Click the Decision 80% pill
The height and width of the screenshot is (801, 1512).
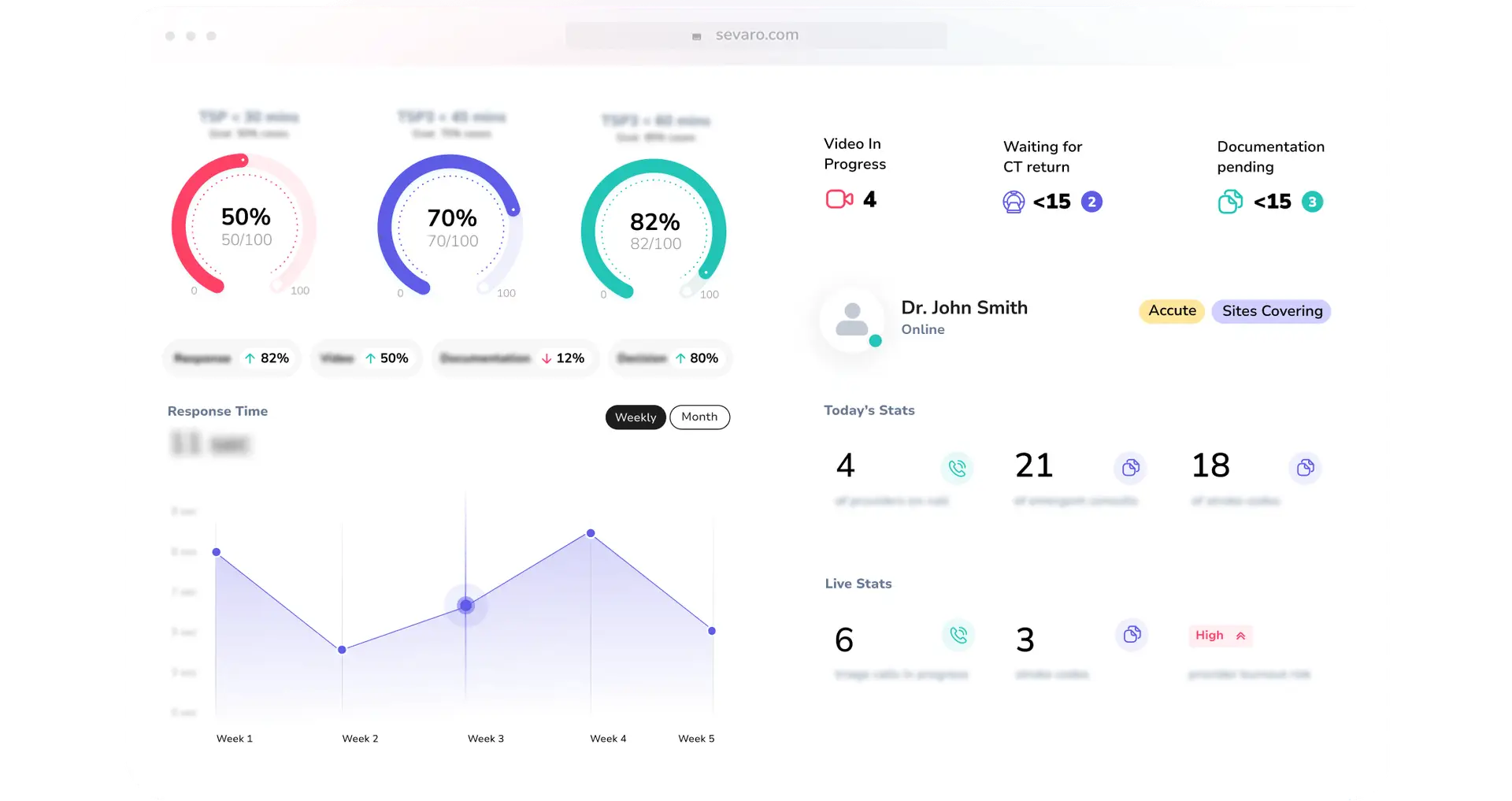670,358
